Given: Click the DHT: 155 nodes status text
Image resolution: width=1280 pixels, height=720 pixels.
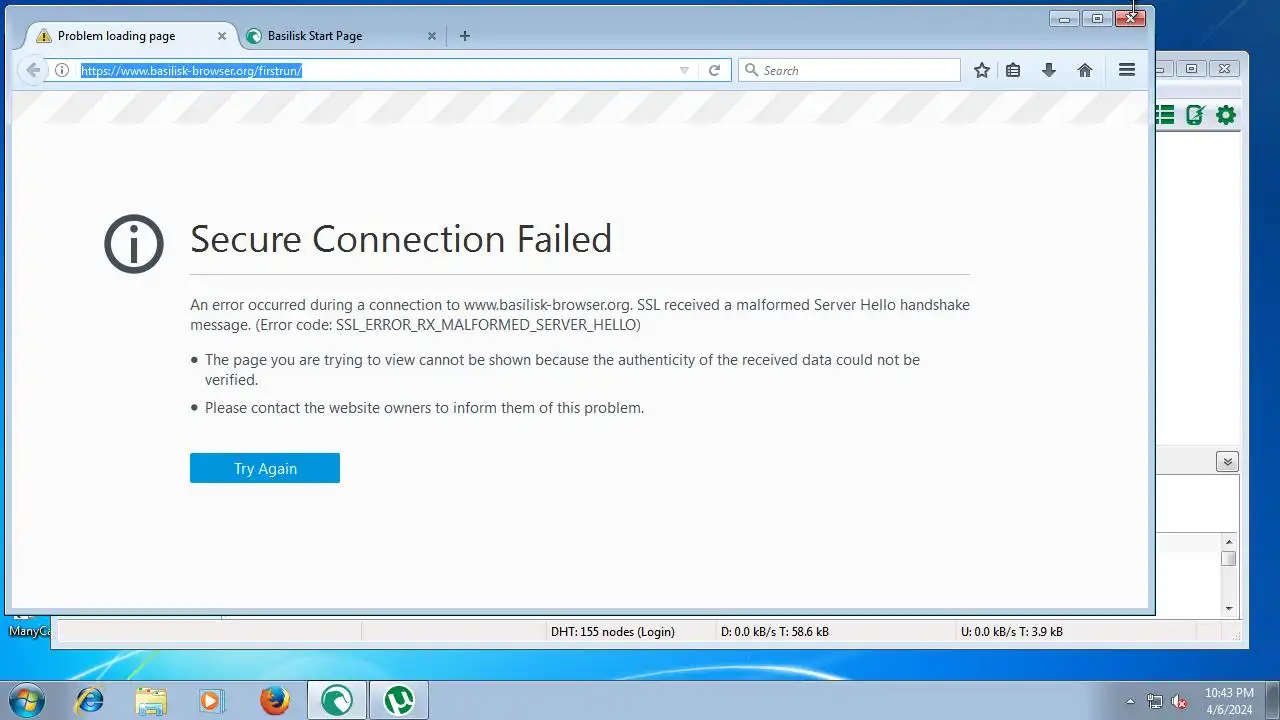Looking at the screenshot, I should 613,632.
